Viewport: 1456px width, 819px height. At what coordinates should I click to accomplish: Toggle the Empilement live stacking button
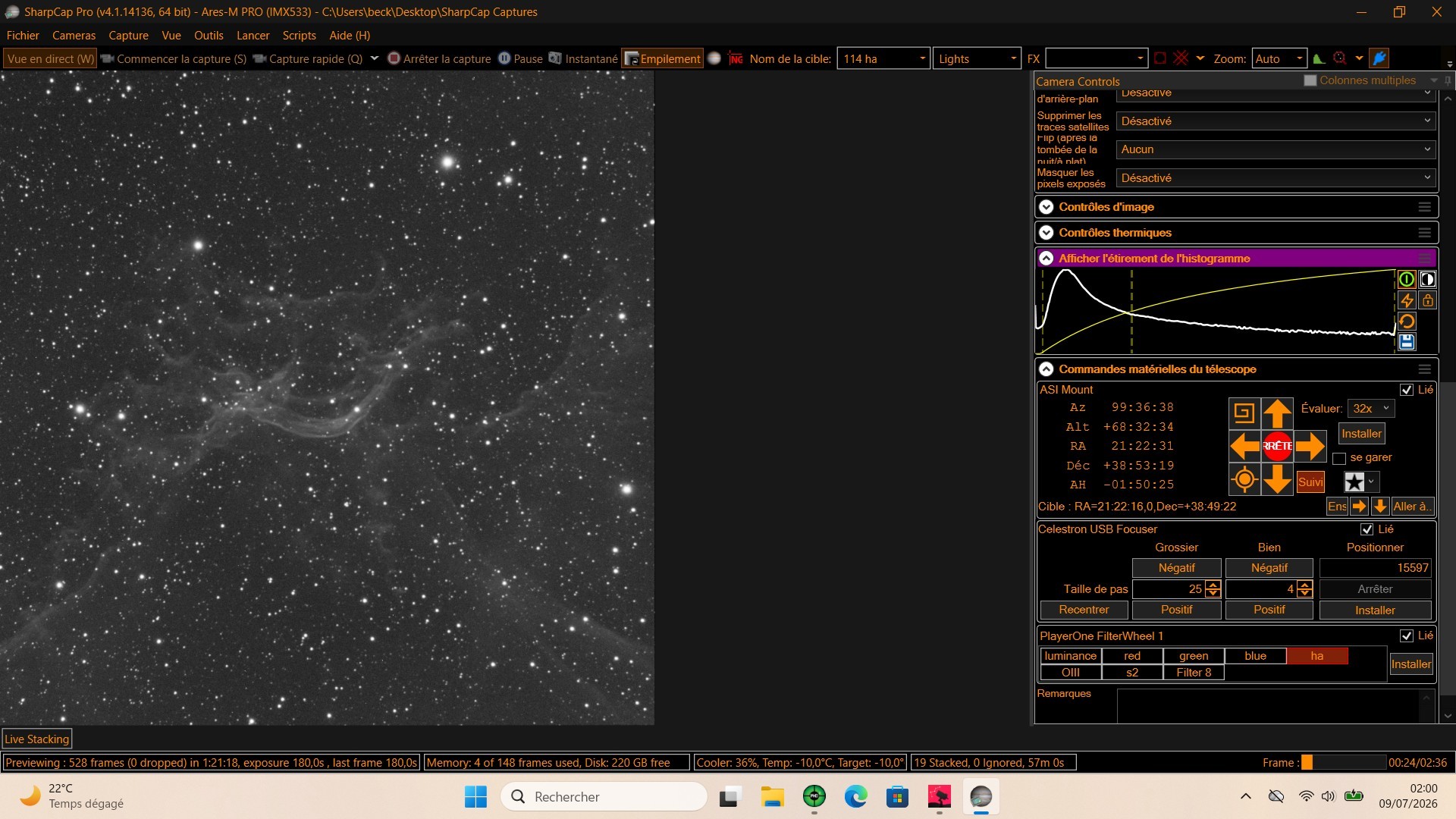663,58
